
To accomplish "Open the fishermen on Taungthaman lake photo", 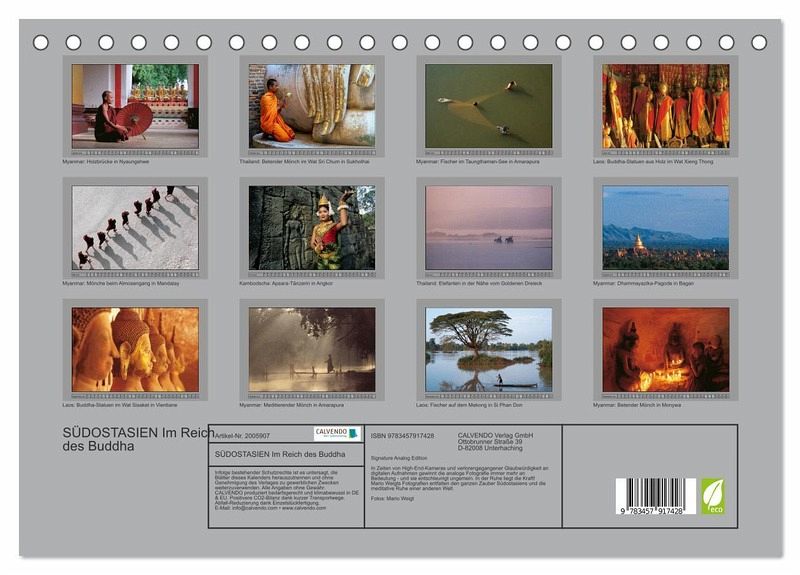I will (x=488, y=106).
